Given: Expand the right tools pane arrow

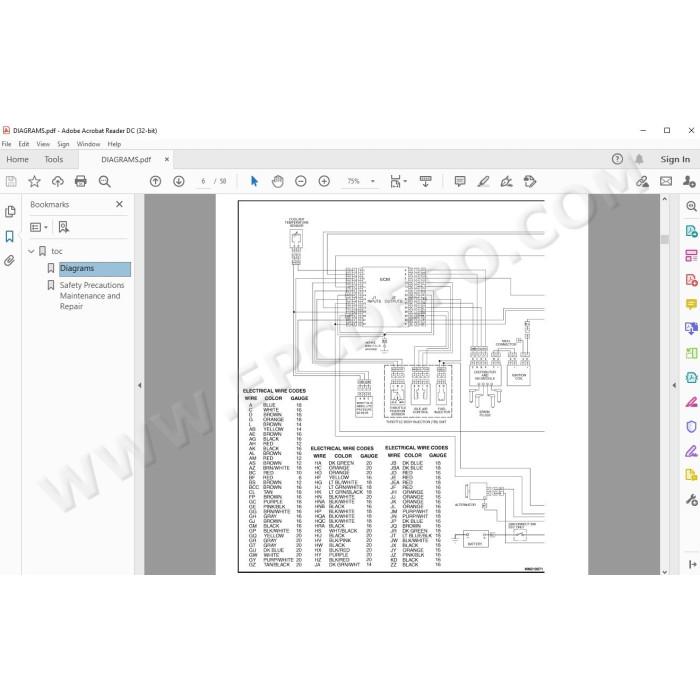Looking at the screenshot, I should click(x=674, y=385).
